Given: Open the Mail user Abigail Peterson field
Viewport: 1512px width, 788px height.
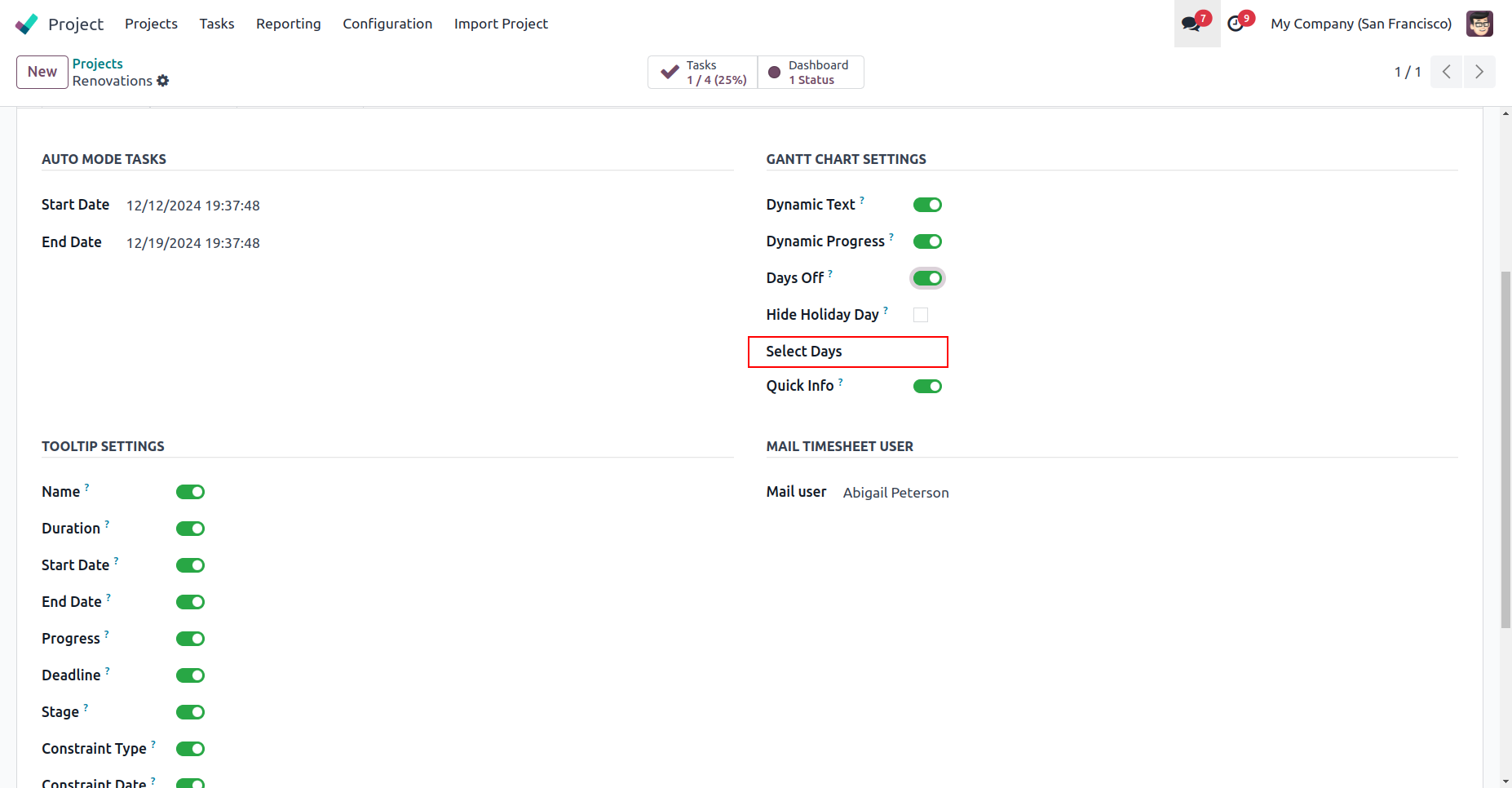Looking at the screenshot, I should [x=895, y=493].
